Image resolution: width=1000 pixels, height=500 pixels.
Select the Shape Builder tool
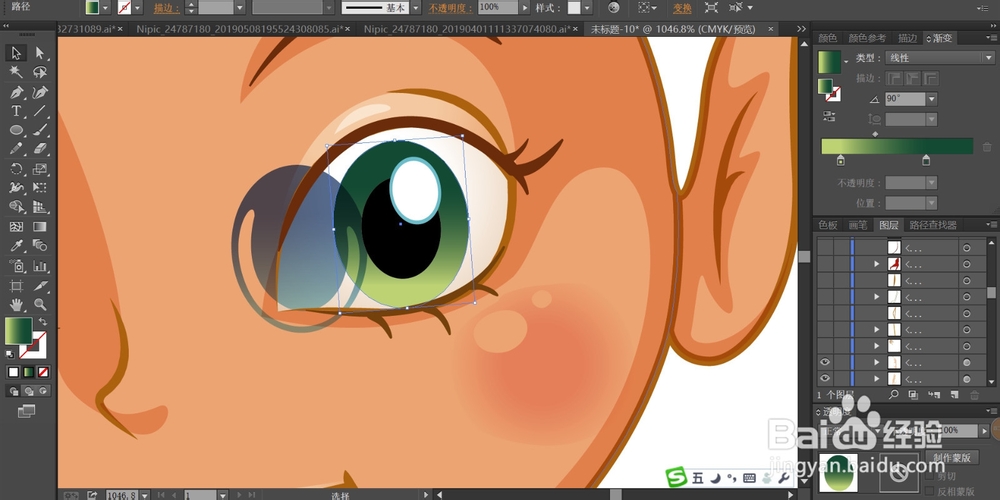pyautogui.click(x=16, y=207)
